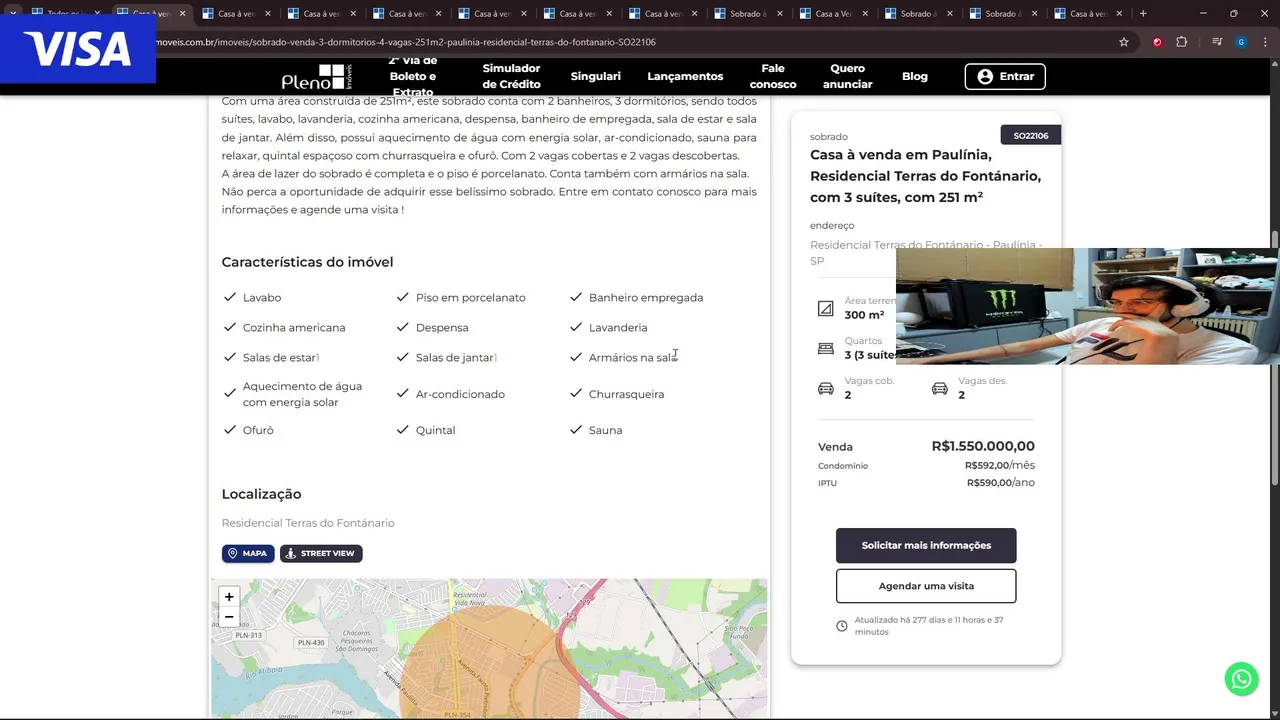
Task: Click the 'Armários na sala' feature
Action: pyautogui.click(x=633, y=357)
